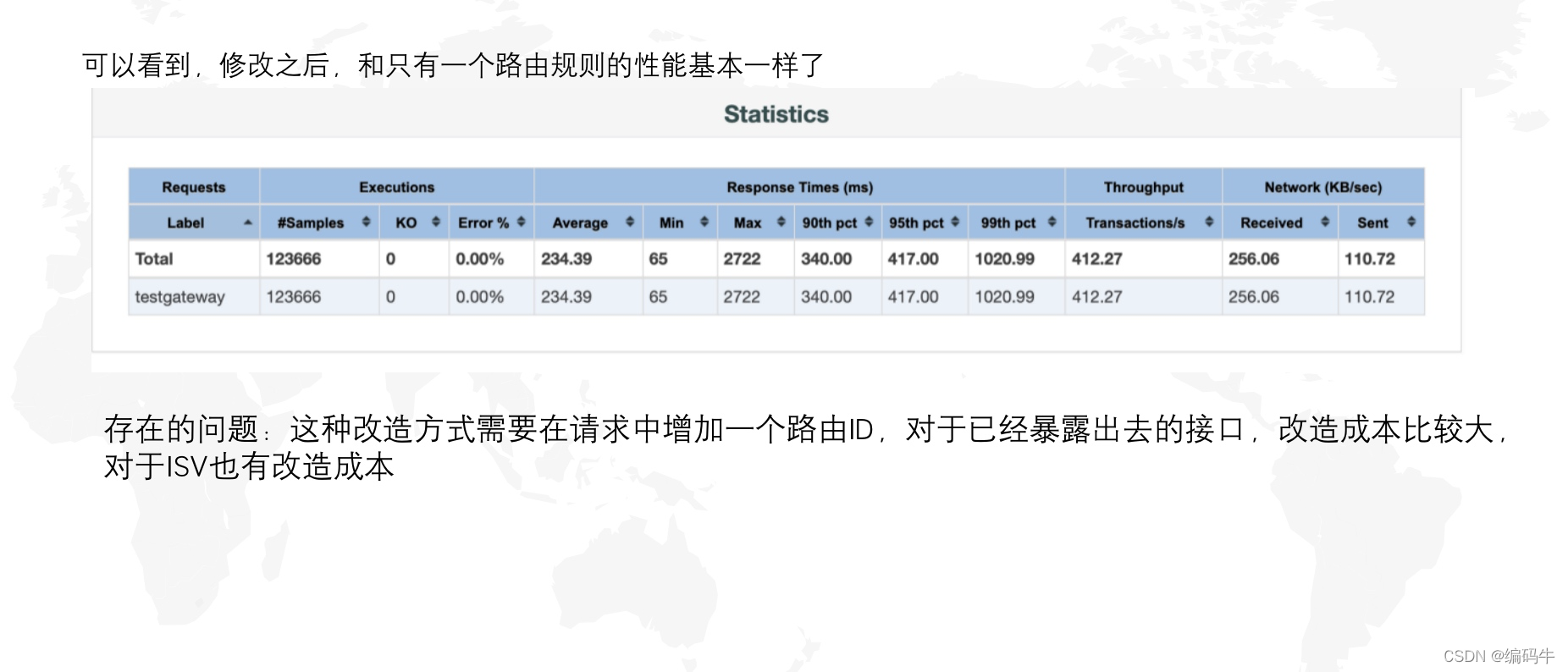The width and height of the screenshot is (1568, 672).
Task: Sort by Label column arrow icon
Action: [x=247, y=223]
